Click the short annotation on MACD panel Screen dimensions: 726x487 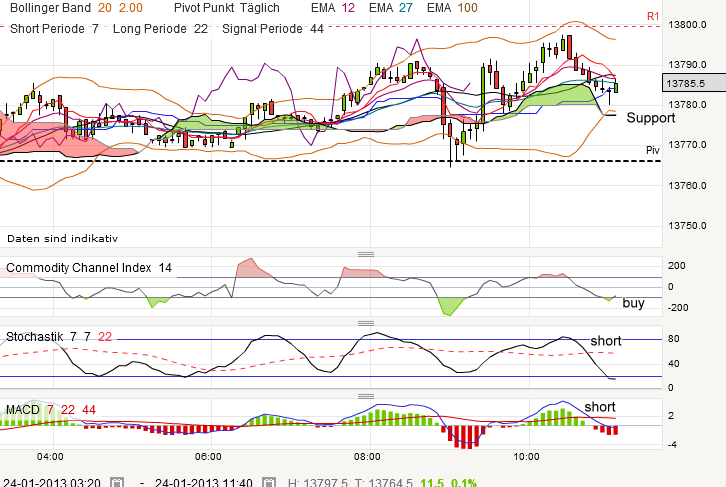pos(600,407)
